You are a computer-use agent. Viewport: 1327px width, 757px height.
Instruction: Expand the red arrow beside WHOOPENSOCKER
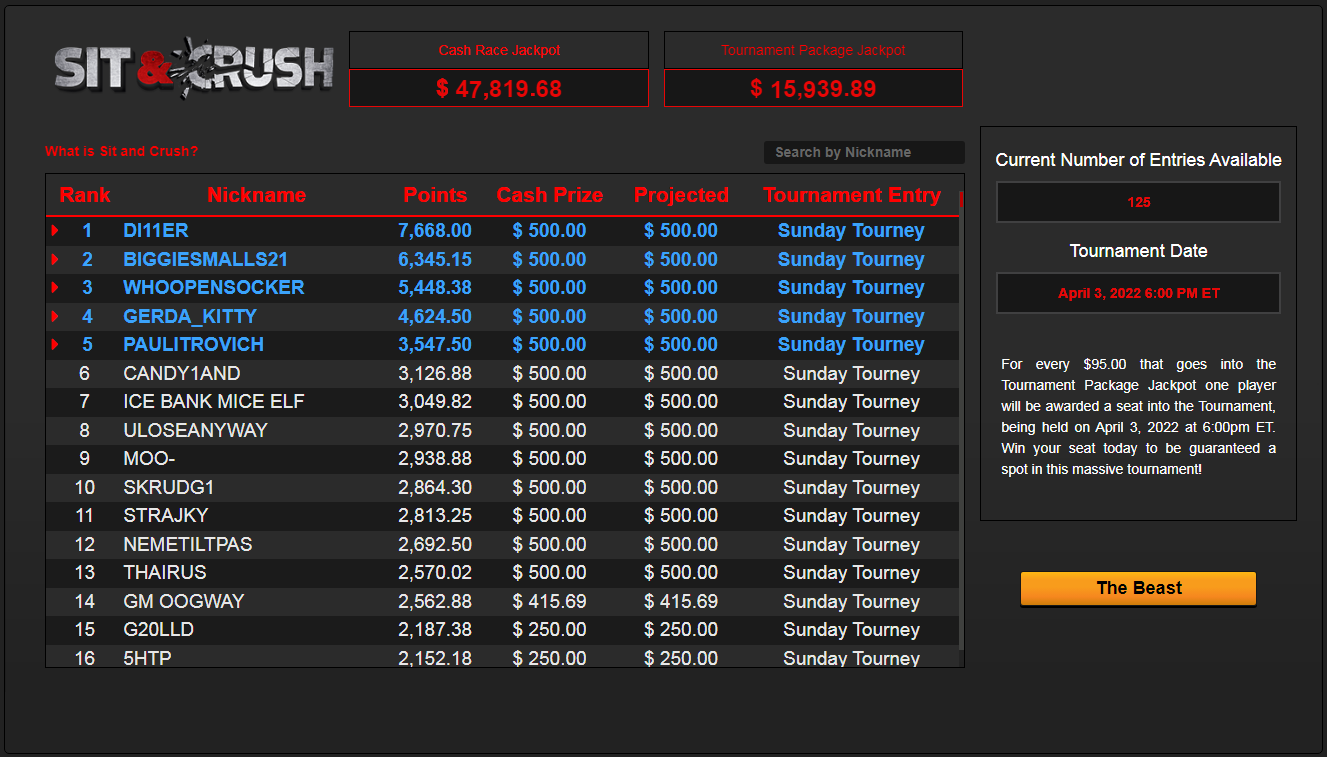point(55,288)
